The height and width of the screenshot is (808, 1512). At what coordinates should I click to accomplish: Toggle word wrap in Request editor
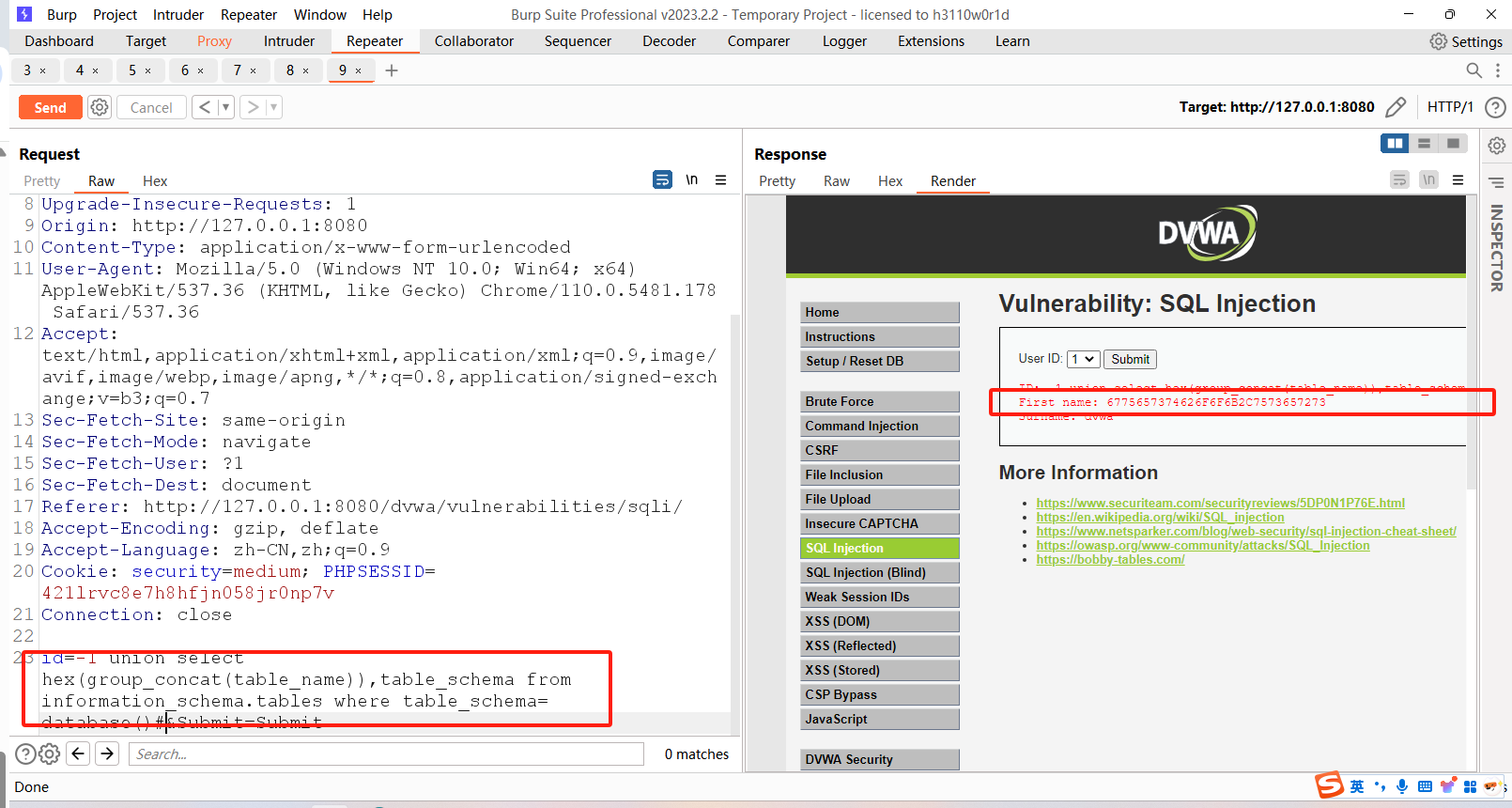tap(662, 179)
